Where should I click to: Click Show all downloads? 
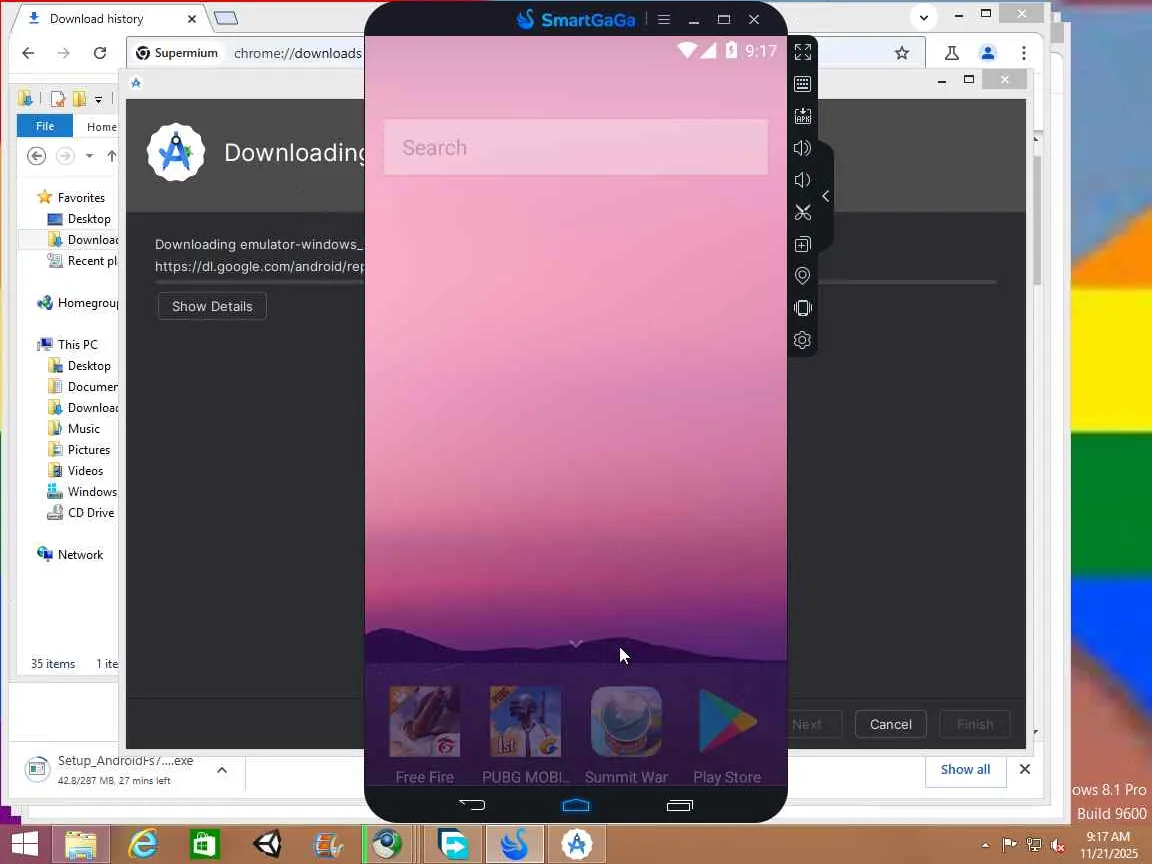(x=965, y=769)
